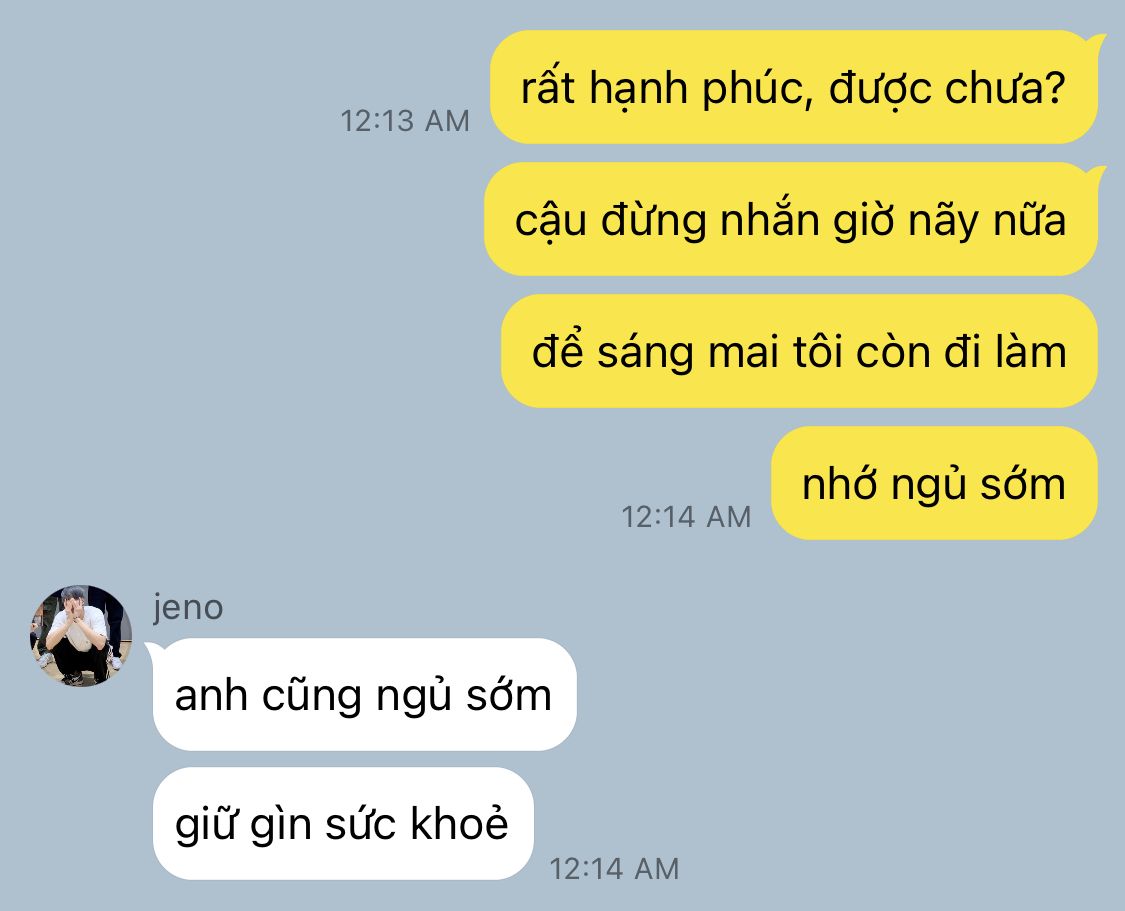1125x911 pixels.
Task: Click the 12:14 AM timestamp under jeno's messages
Action: pos(613,869)
